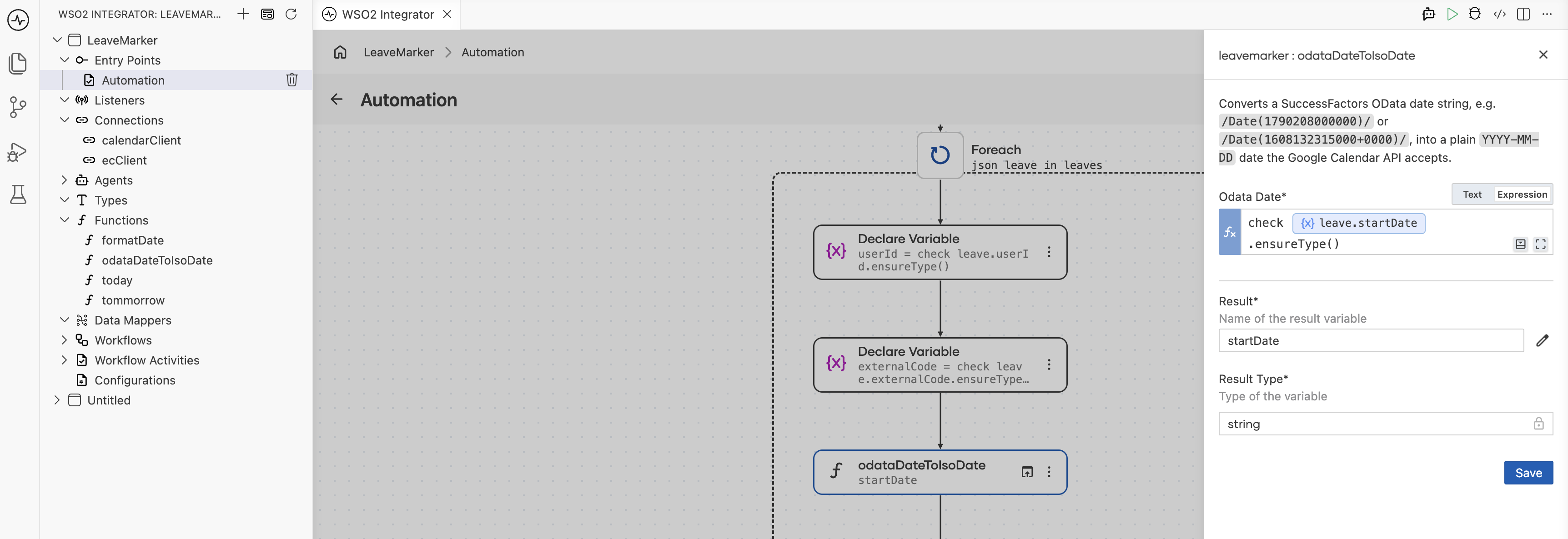Show source code view icon
The width and height of the screenshot is (1568, 539).
pos(1499,14)
